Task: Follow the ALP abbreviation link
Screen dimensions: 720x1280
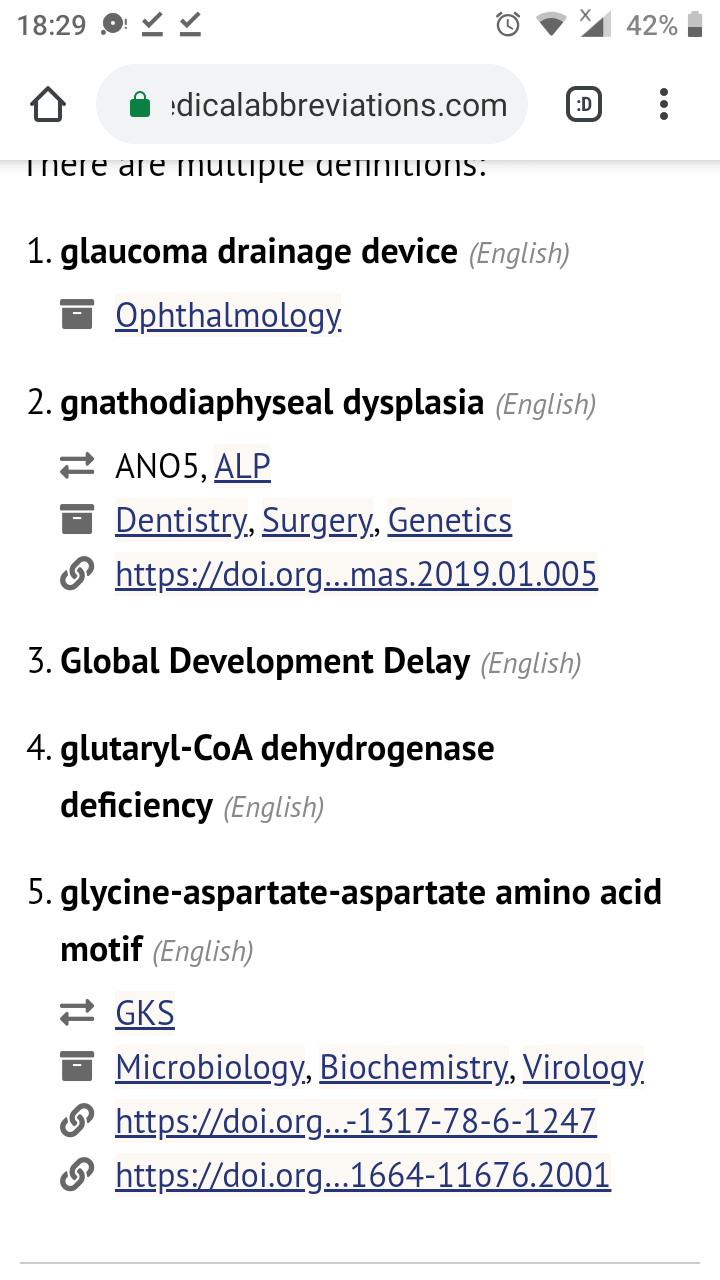Action: point(242,466)
